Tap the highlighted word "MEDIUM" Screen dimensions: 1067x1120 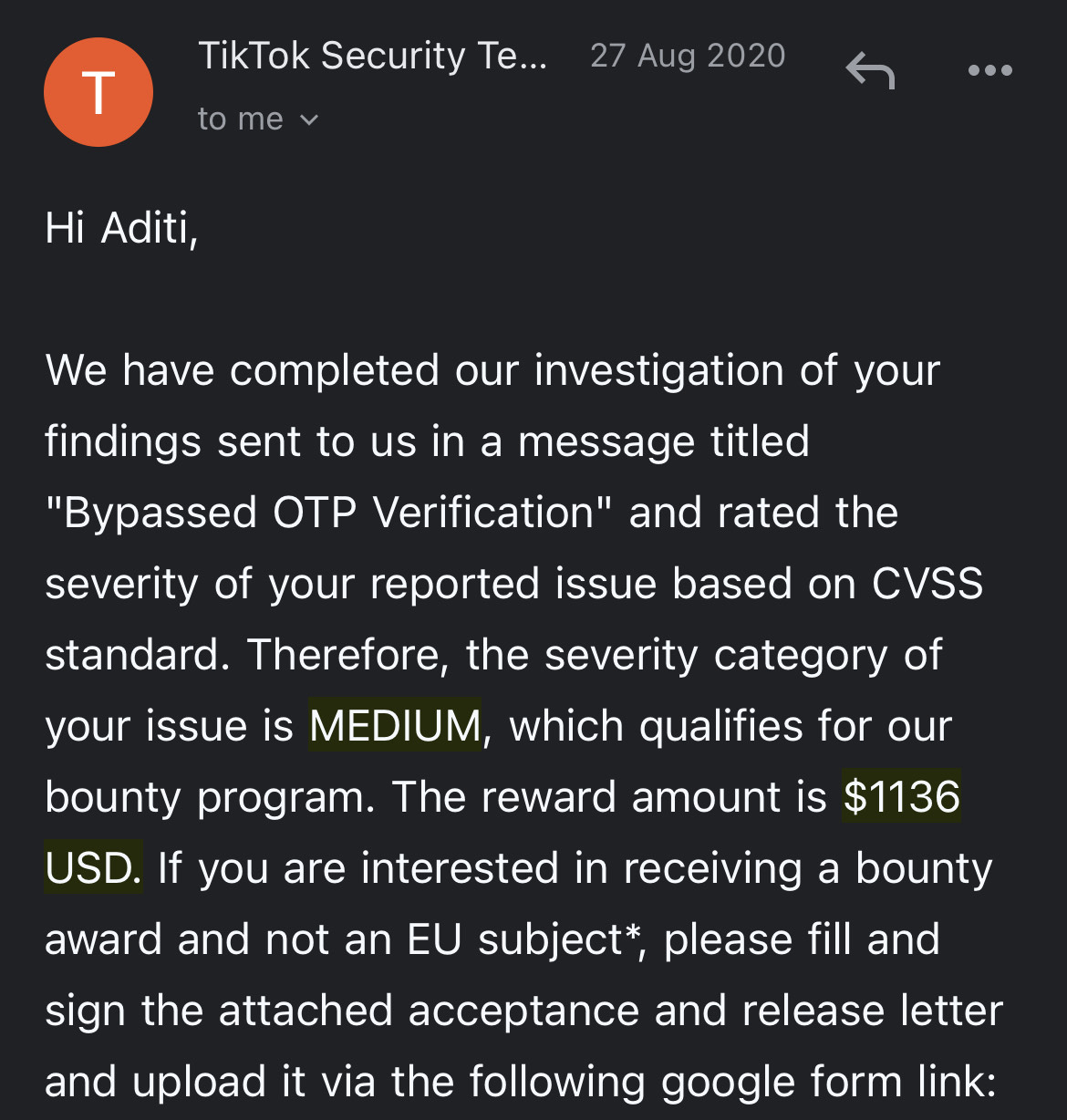[393, 726]
